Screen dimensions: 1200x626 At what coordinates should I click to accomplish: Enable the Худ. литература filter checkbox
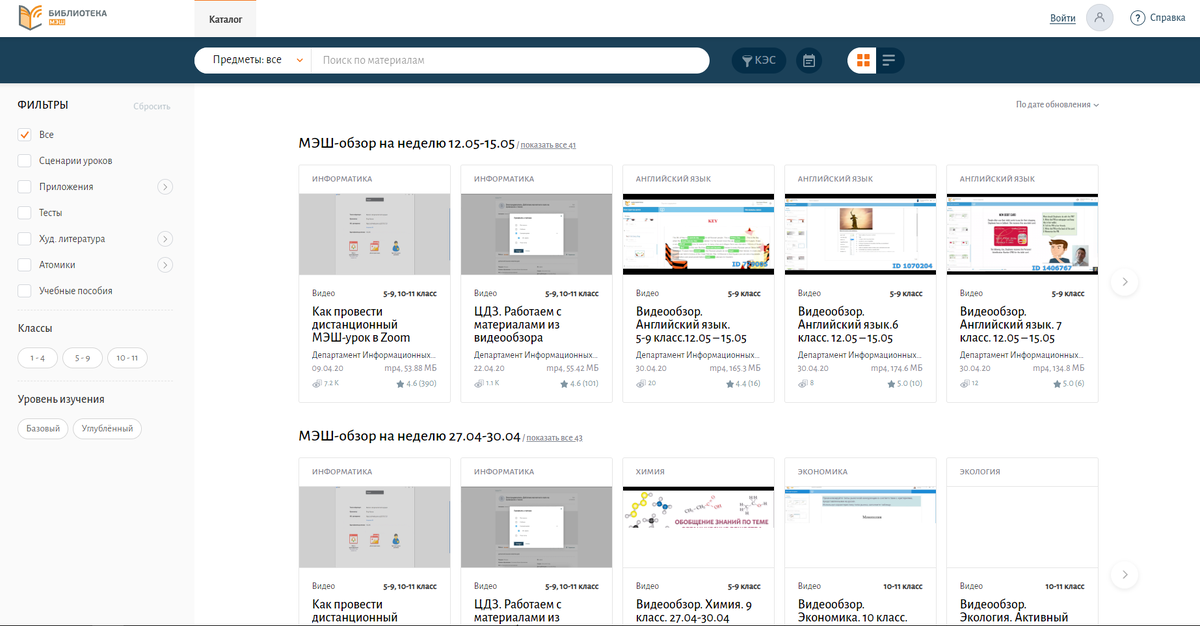[x=25, y=239]
